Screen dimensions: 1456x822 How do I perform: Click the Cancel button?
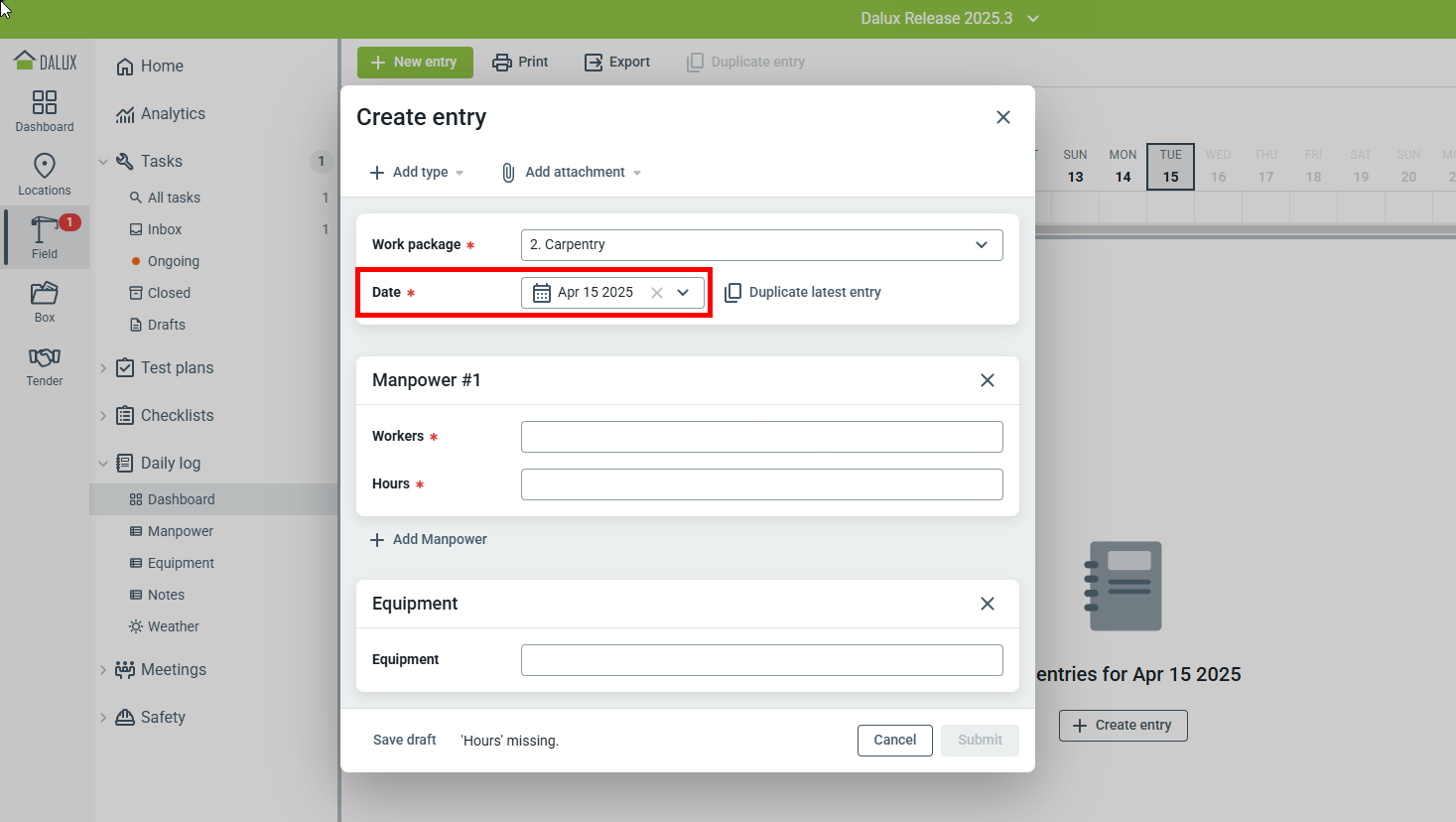pos(894,741)
